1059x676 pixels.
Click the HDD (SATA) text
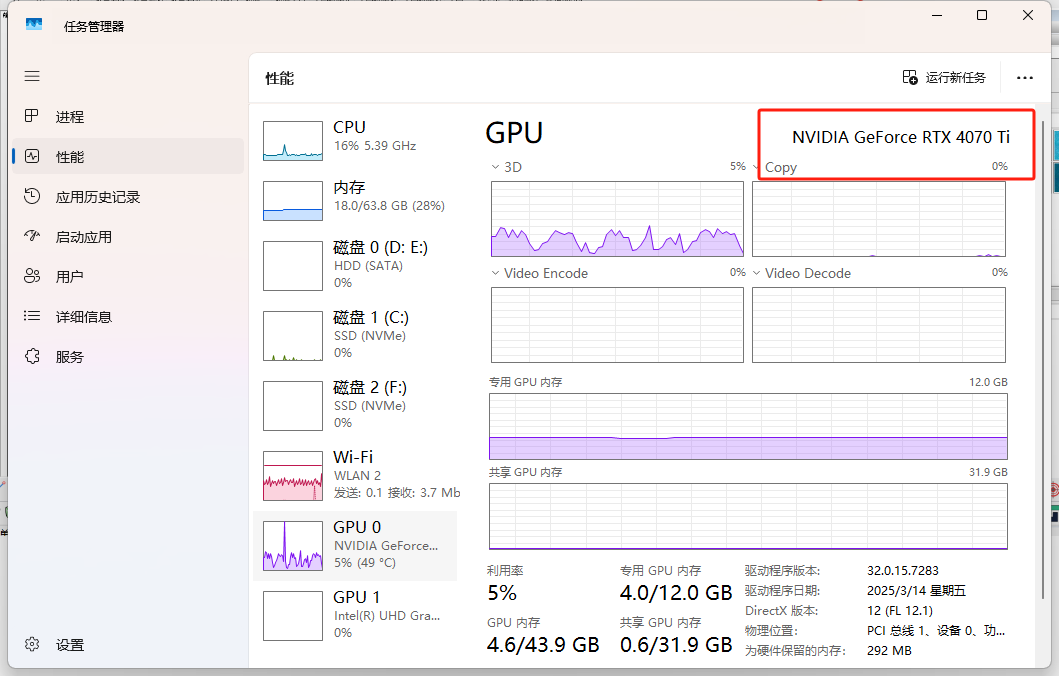point(368,265)
